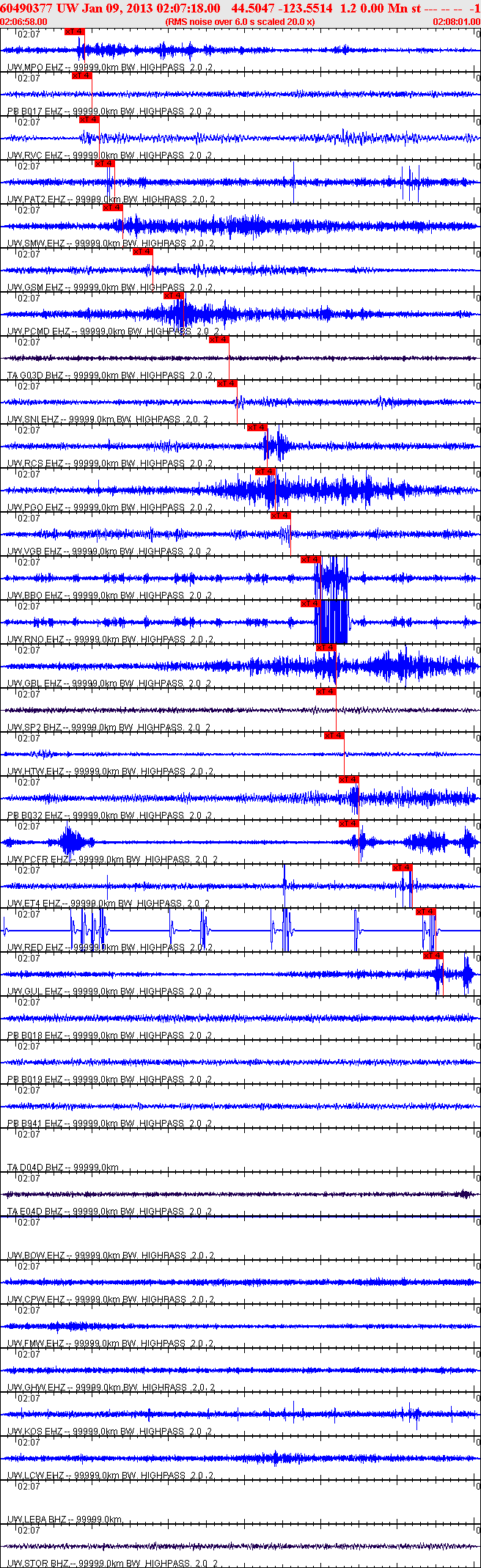Select the red pick flag on UW.PAT2 trace
Viewport: 481px width, 1568px height.
click(105, 164)
